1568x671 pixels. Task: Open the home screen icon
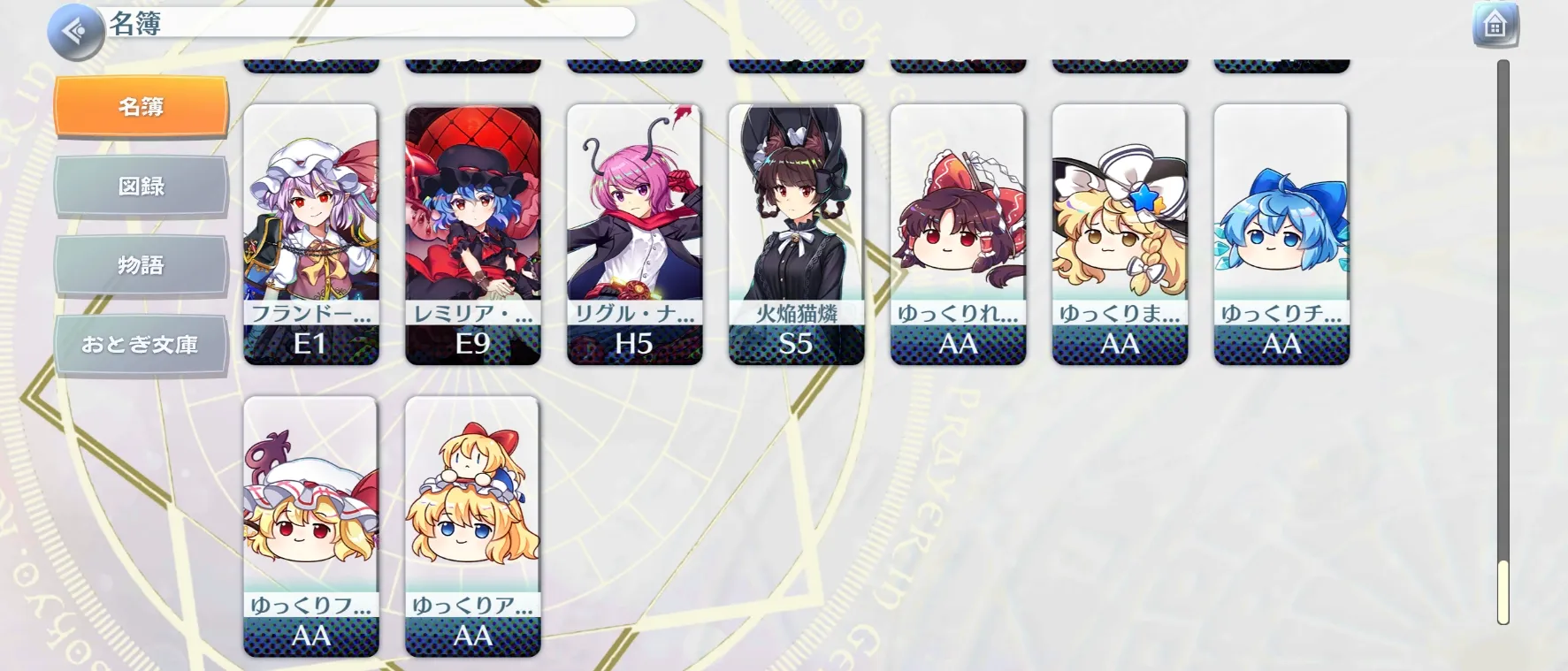coord(1495,26)
